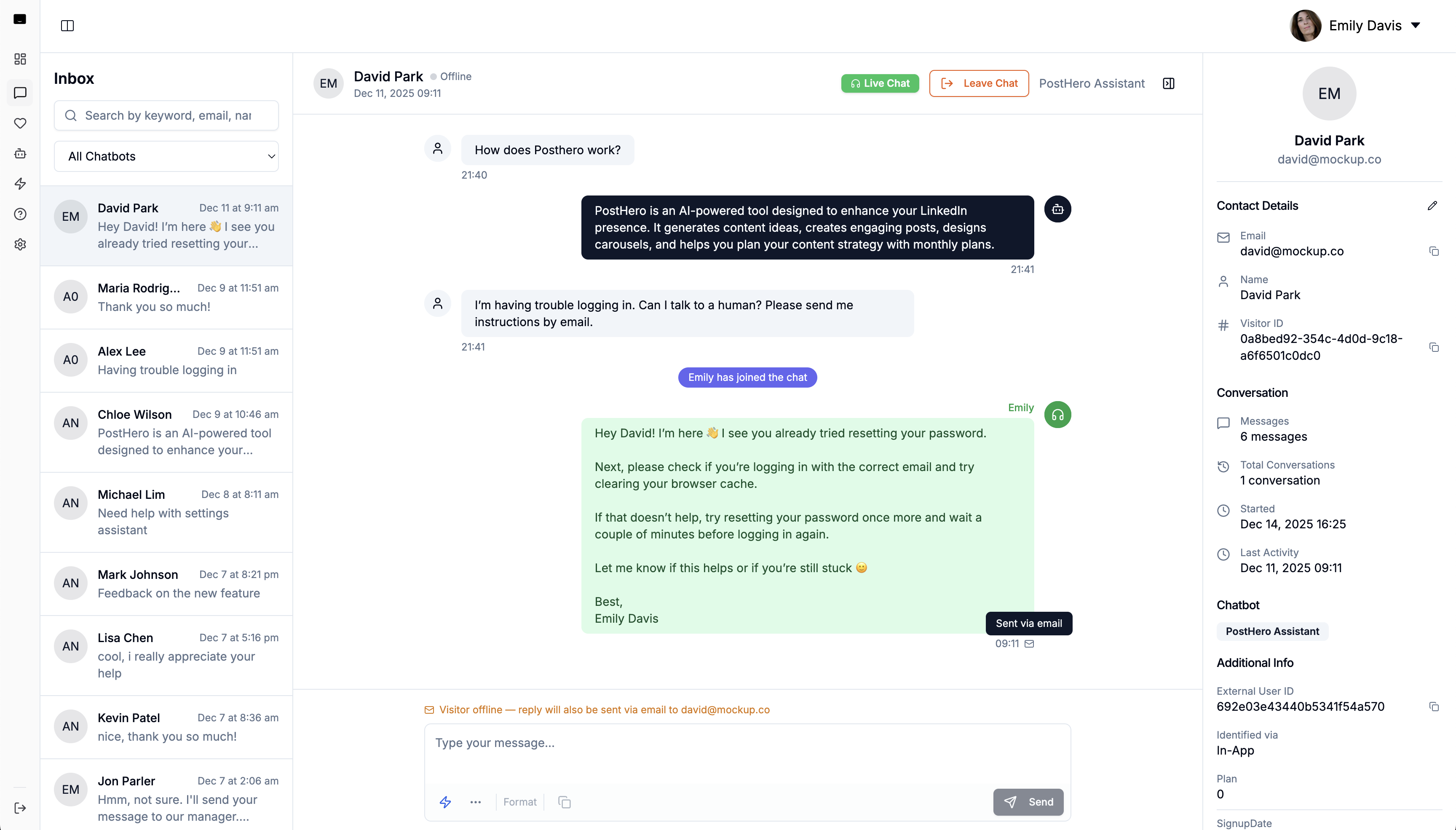Open the dashboard grid icon in sidebar

click(x=20, y=59)
